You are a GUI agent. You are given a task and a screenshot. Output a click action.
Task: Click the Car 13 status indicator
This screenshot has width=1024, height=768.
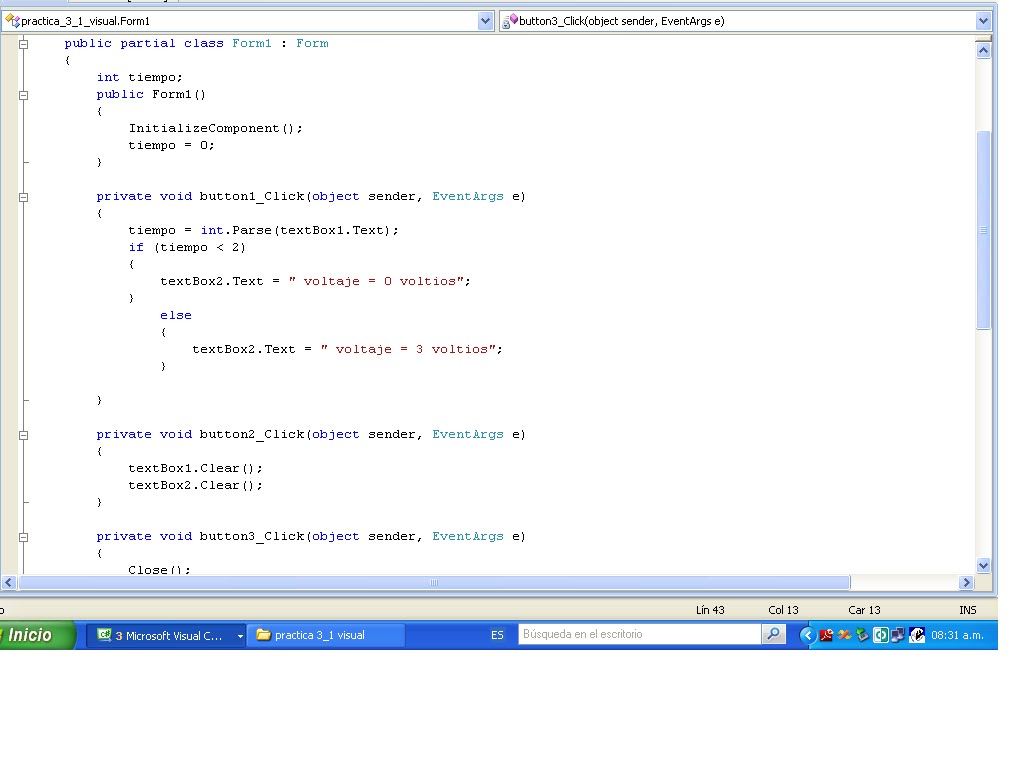pos(864,610)
